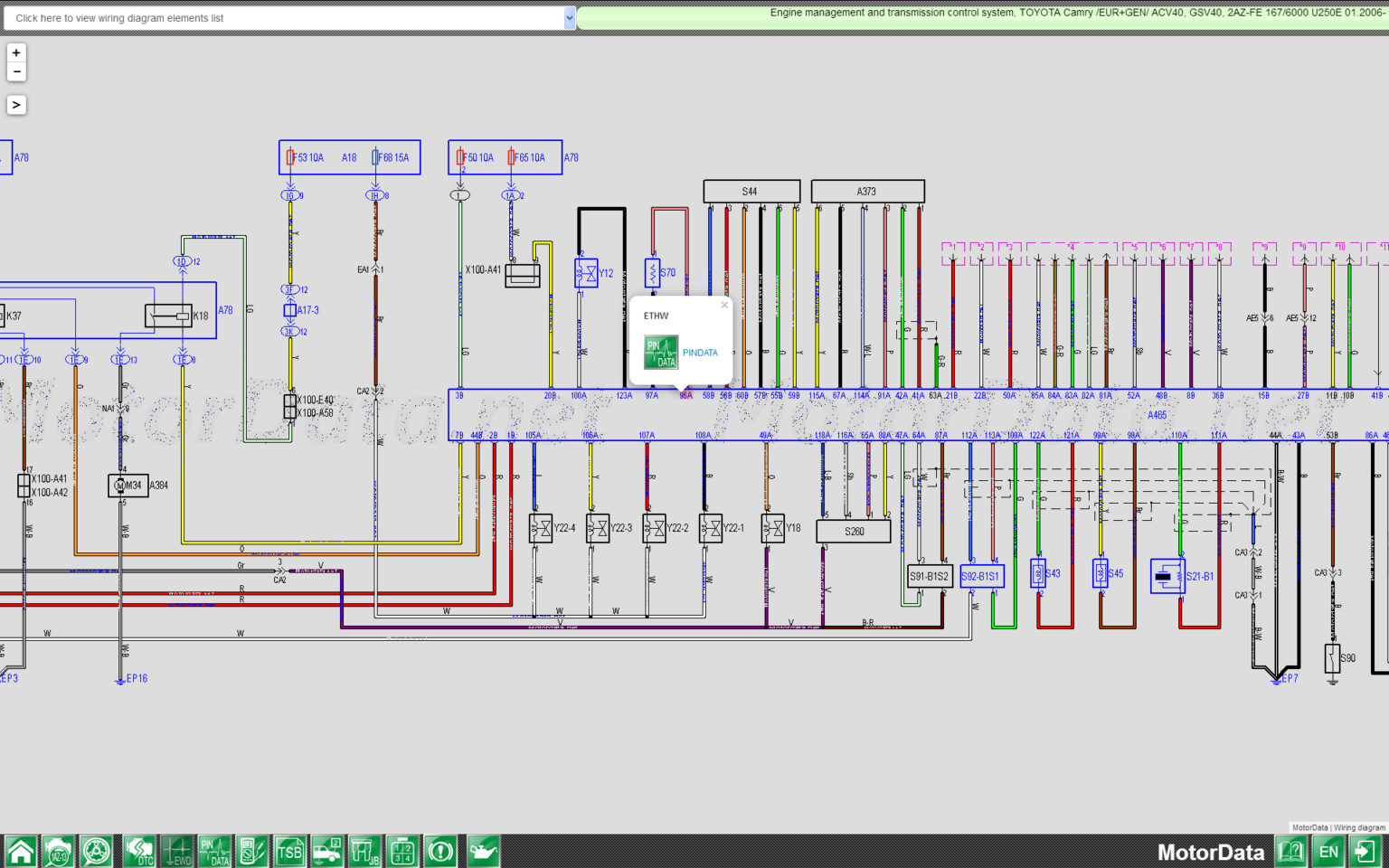Image resolution: width=1389 pixels, height=868 pixels.
Task: Select injector Y22-3 symbol
Action: 597,528
